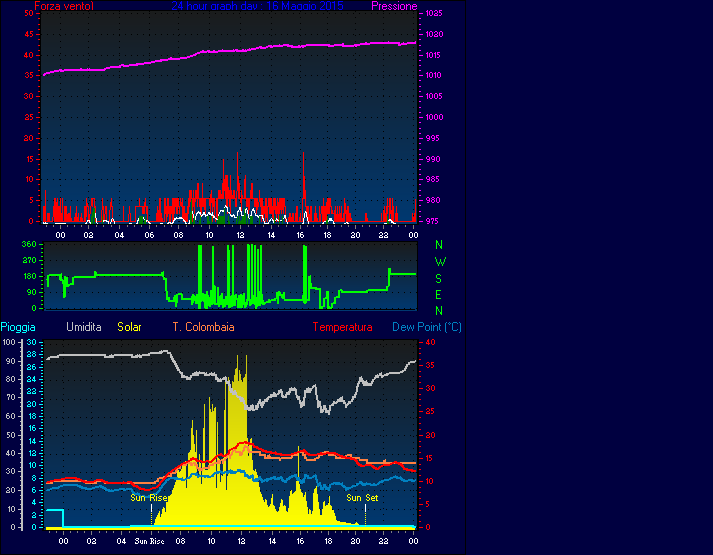Click the green E wind direction letter
713x555 pixels.
(440, 294)
